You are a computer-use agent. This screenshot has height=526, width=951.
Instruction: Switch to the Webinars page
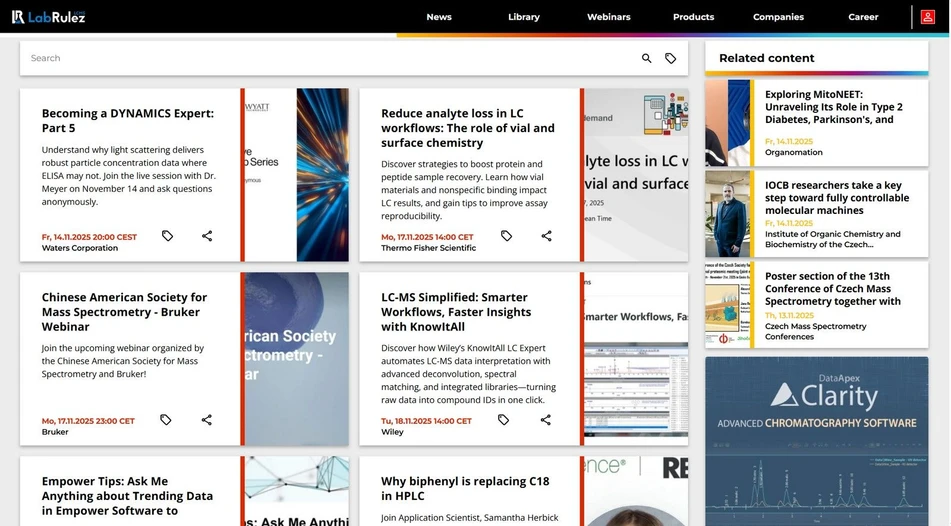click(608, 17)
